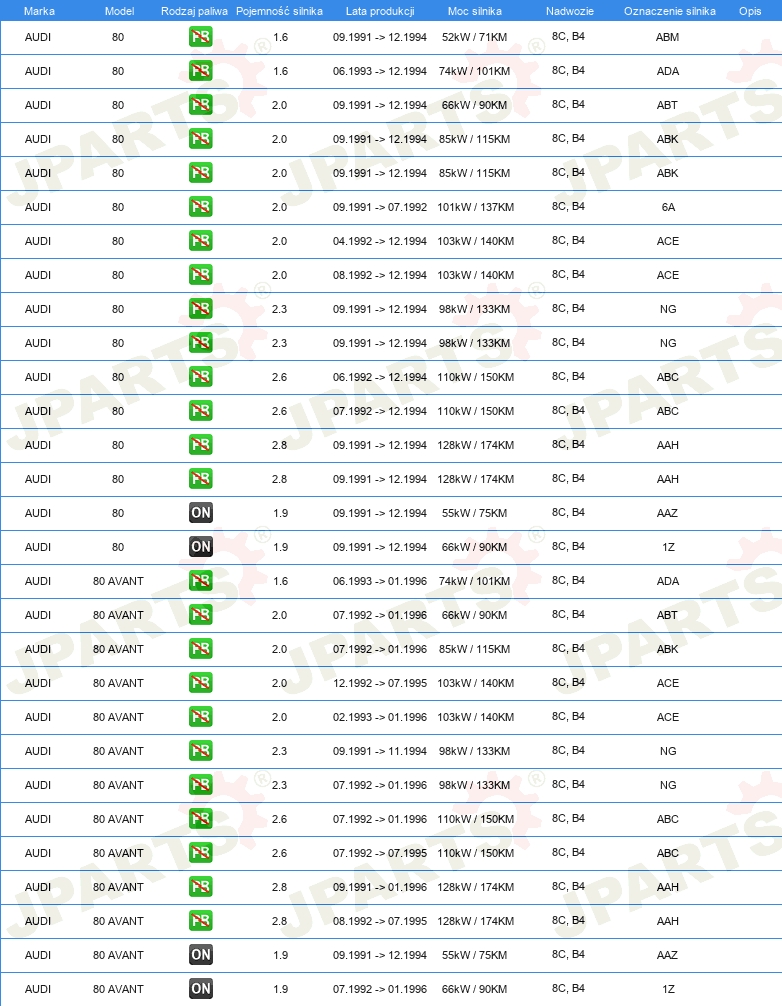The width and height of the screenshot is (782, 1006).
Task: Click petrol icon for Audi 80 2.0 ABT sedan row
Action: point(201,105)
